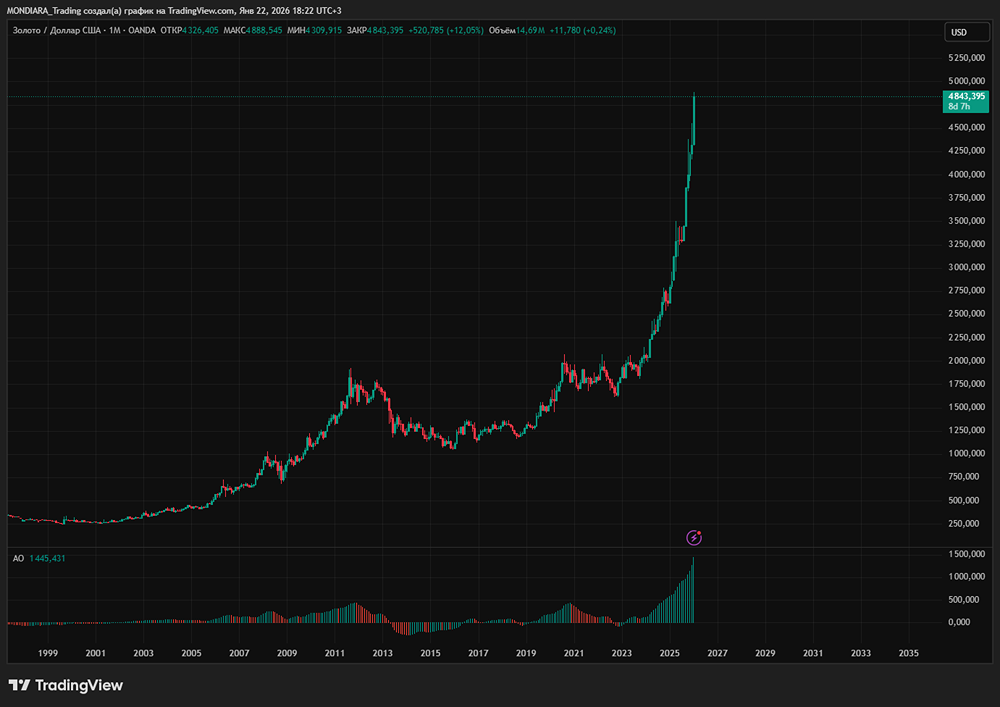This screenshot has width=1000, height=707.
Task: Click the symbol title Золото / Доллар США
Action: coord(57,30)
